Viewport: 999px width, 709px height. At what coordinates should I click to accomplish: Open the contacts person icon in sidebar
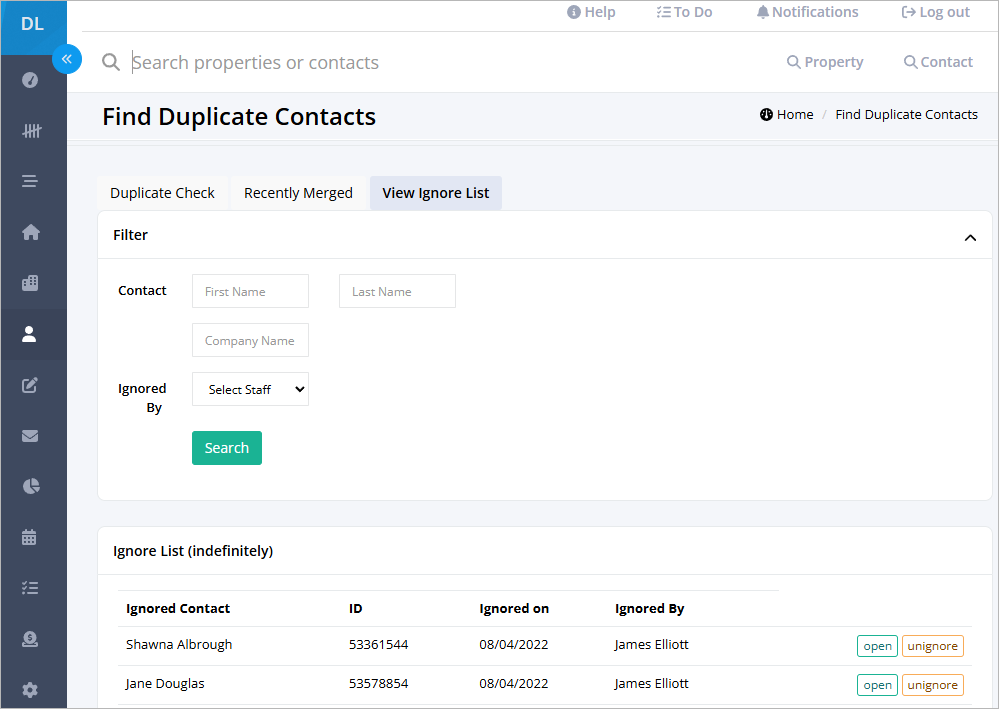point(29,334)
